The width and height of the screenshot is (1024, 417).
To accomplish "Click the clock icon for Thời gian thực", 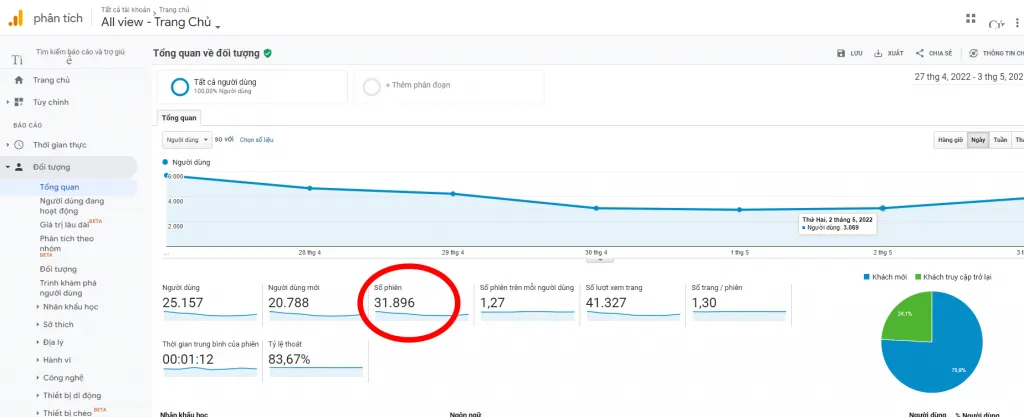I will tap(19, 145).
